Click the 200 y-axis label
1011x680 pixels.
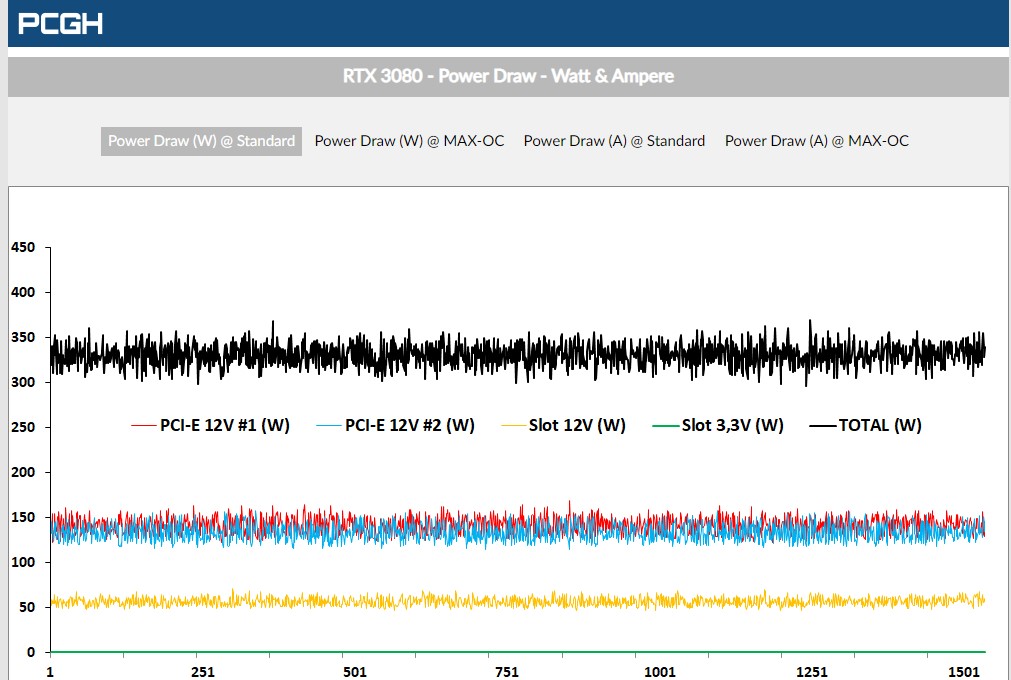(x=23, y=472)
